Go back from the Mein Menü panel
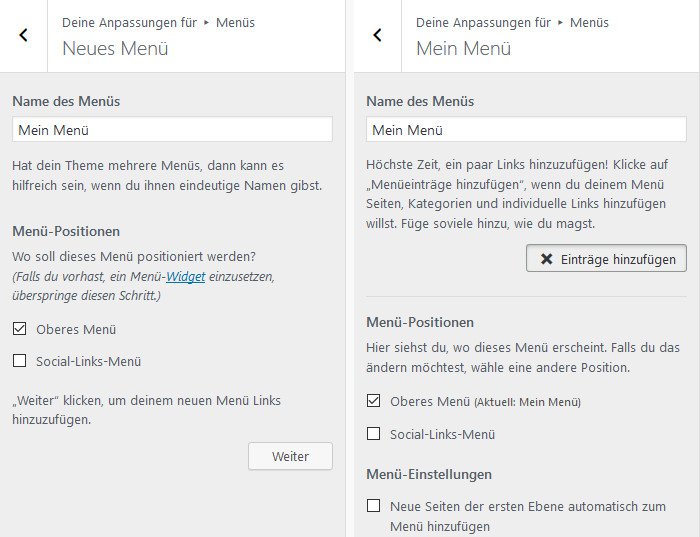The image size is (700, 537). point(377,35)
